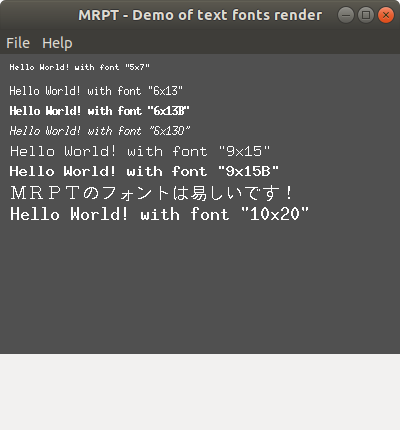400x430 pixels.
Task: Open the File menu
Action: (18, 43)
